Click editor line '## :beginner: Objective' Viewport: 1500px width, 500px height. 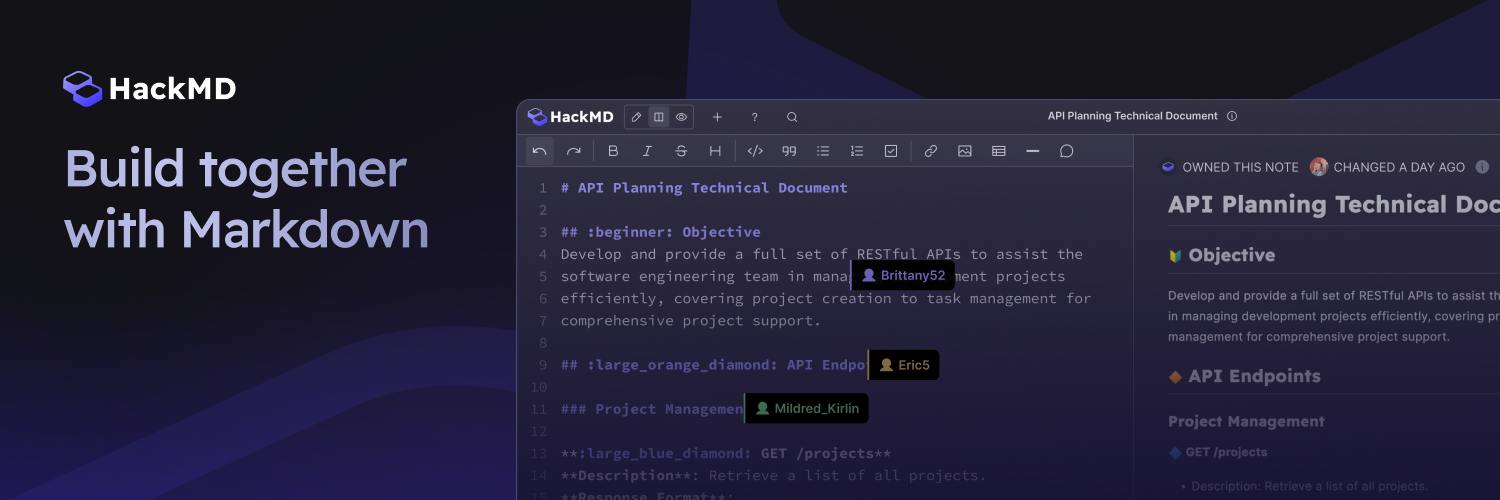tap(660, 232)
